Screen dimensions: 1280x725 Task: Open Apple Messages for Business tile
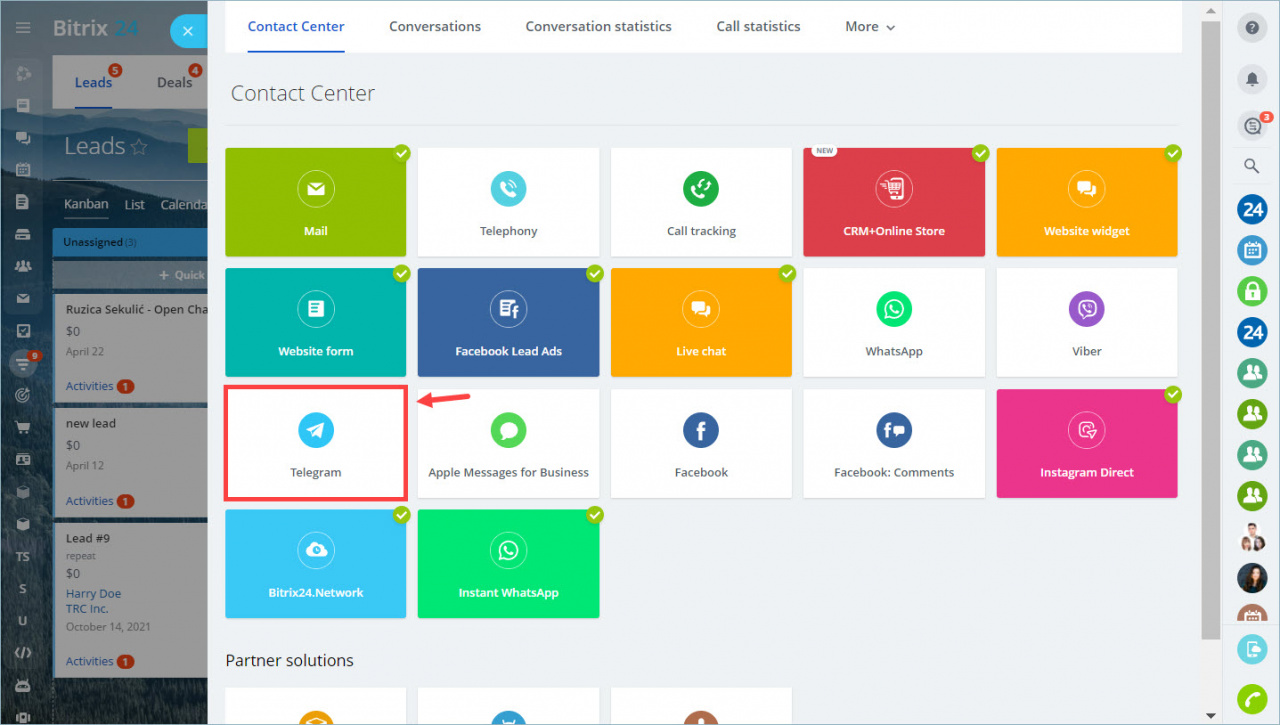click(508, 443)
